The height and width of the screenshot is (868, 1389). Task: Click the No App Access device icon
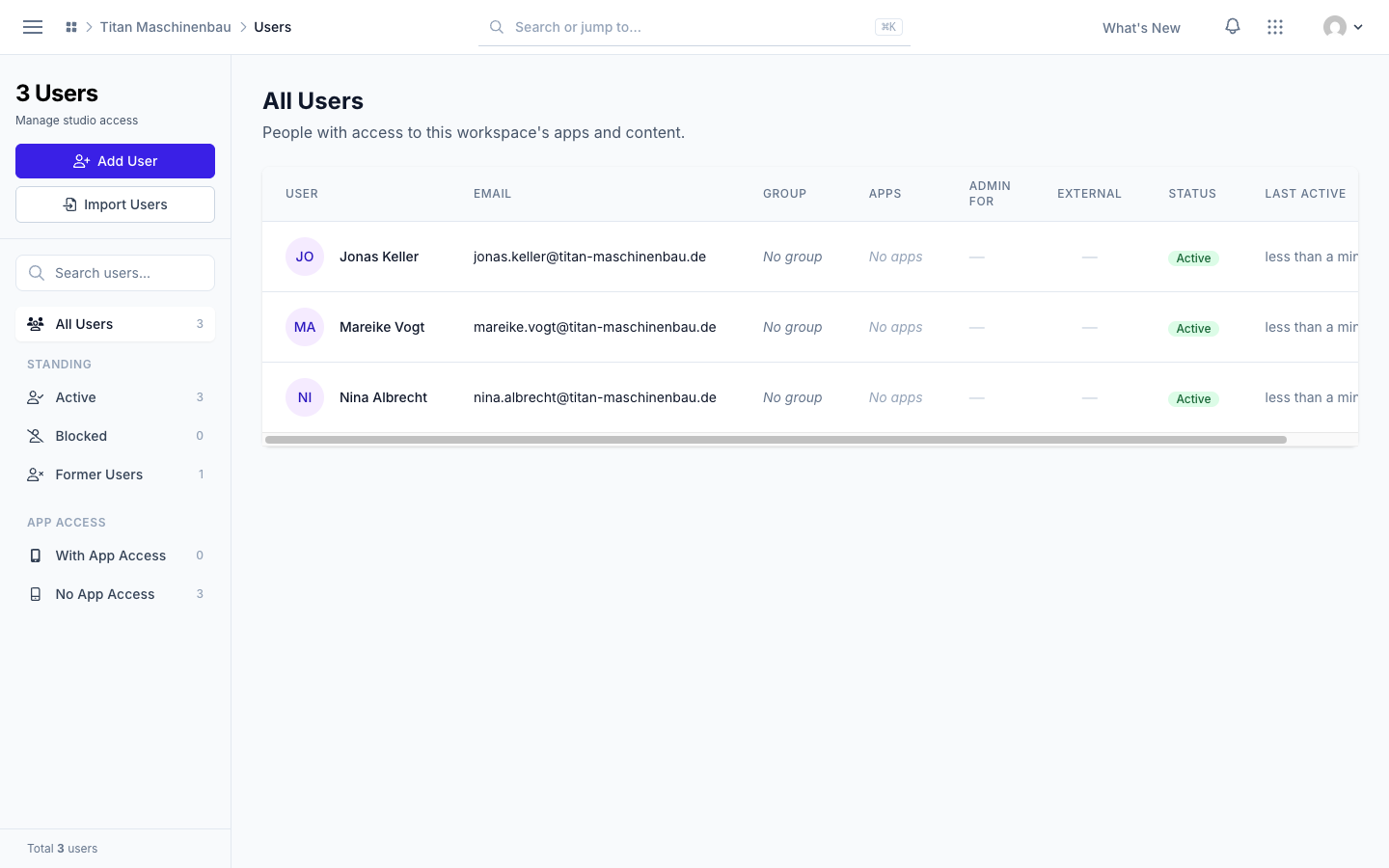[x=36, y=594]
